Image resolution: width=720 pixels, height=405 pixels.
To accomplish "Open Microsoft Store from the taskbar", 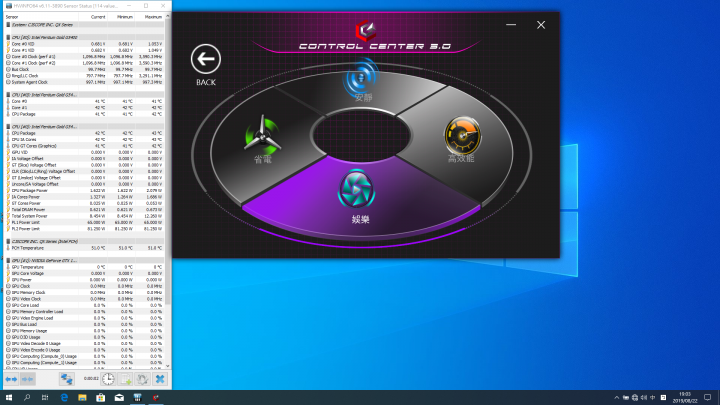I will point(101,398).
